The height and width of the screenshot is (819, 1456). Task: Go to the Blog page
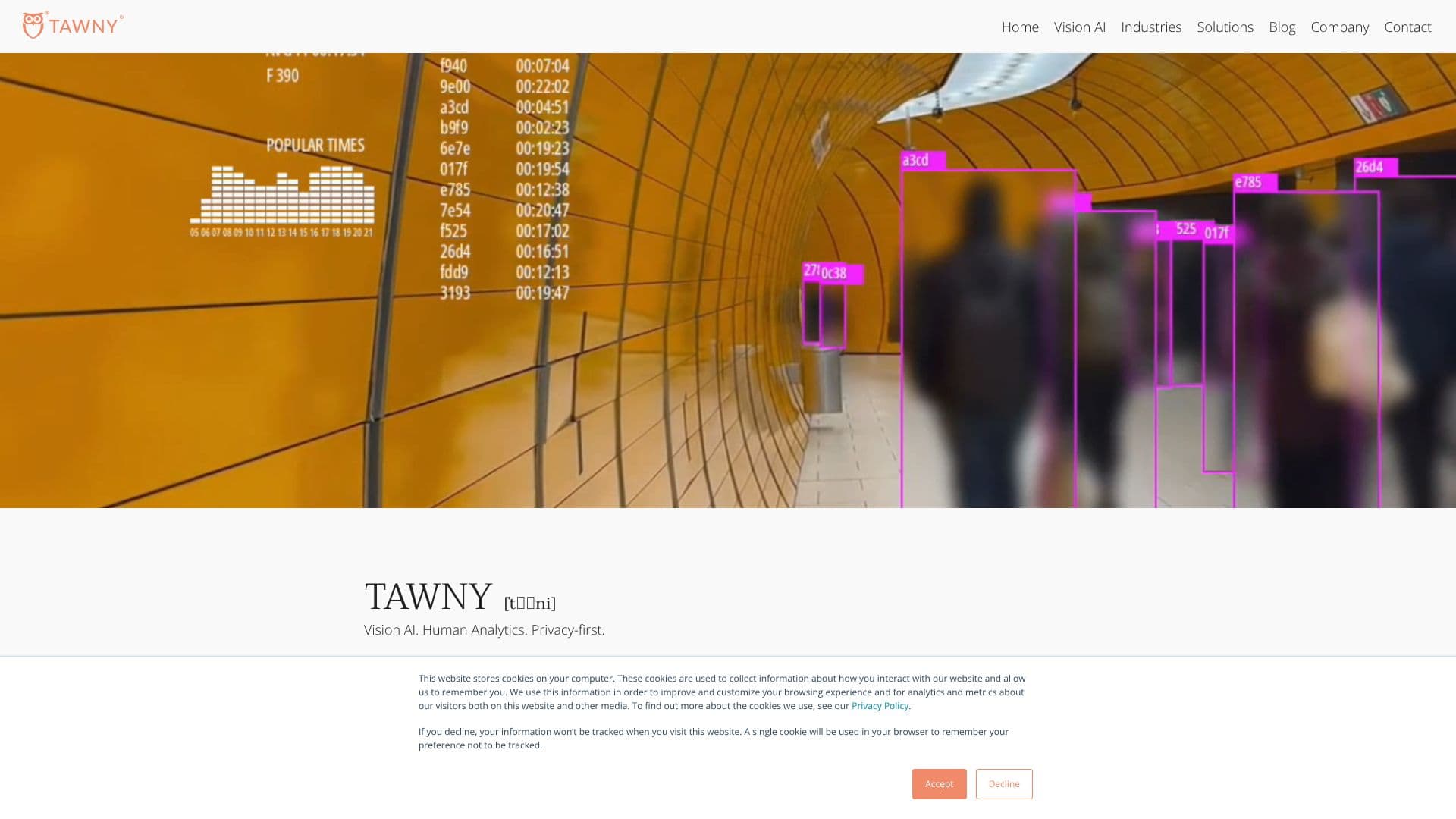[x=1282, y=27]
